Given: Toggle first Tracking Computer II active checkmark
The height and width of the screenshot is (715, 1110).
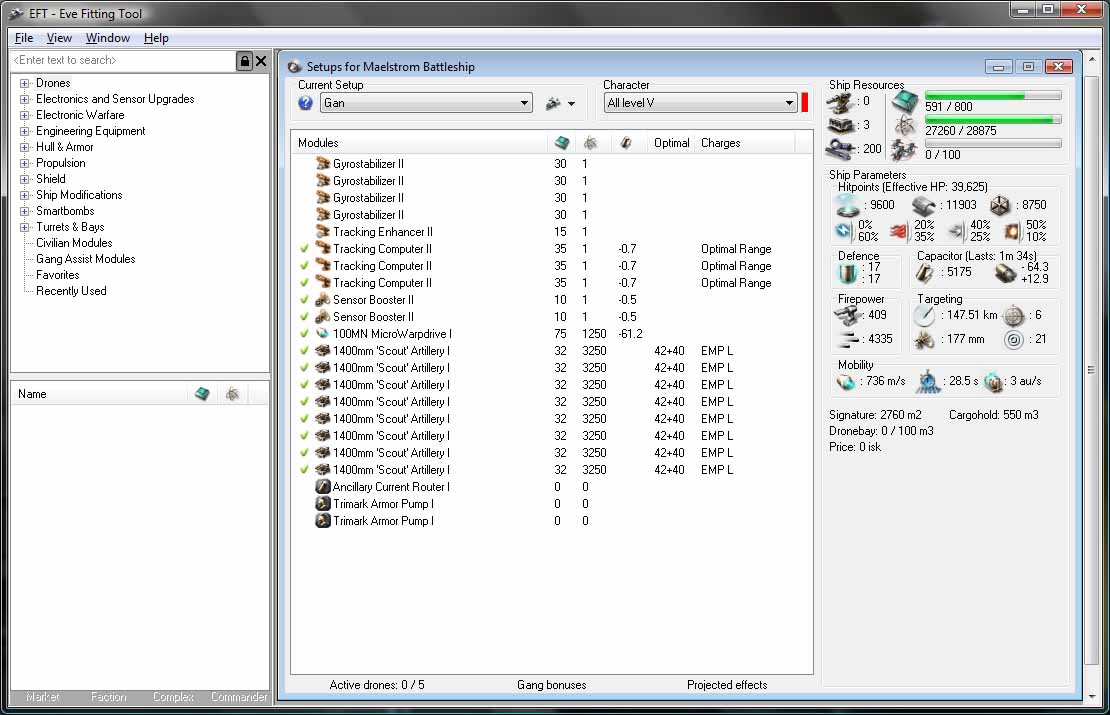Looking at the screenshot, I should 304,248.
